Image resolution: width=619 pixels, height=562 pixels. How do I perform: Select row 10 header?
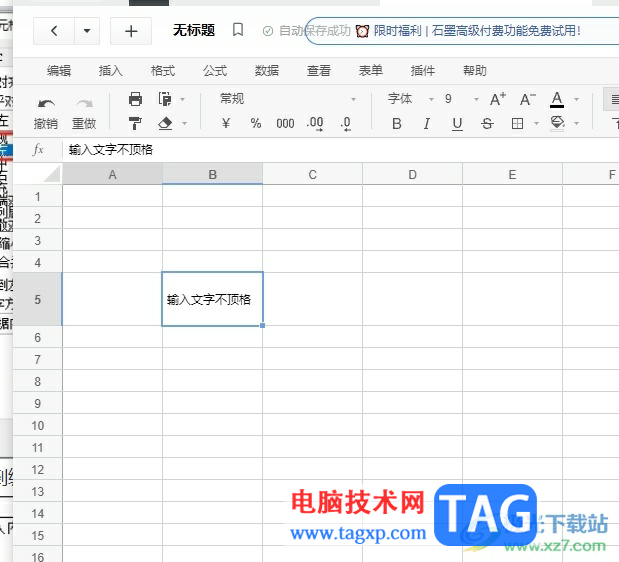38,425
